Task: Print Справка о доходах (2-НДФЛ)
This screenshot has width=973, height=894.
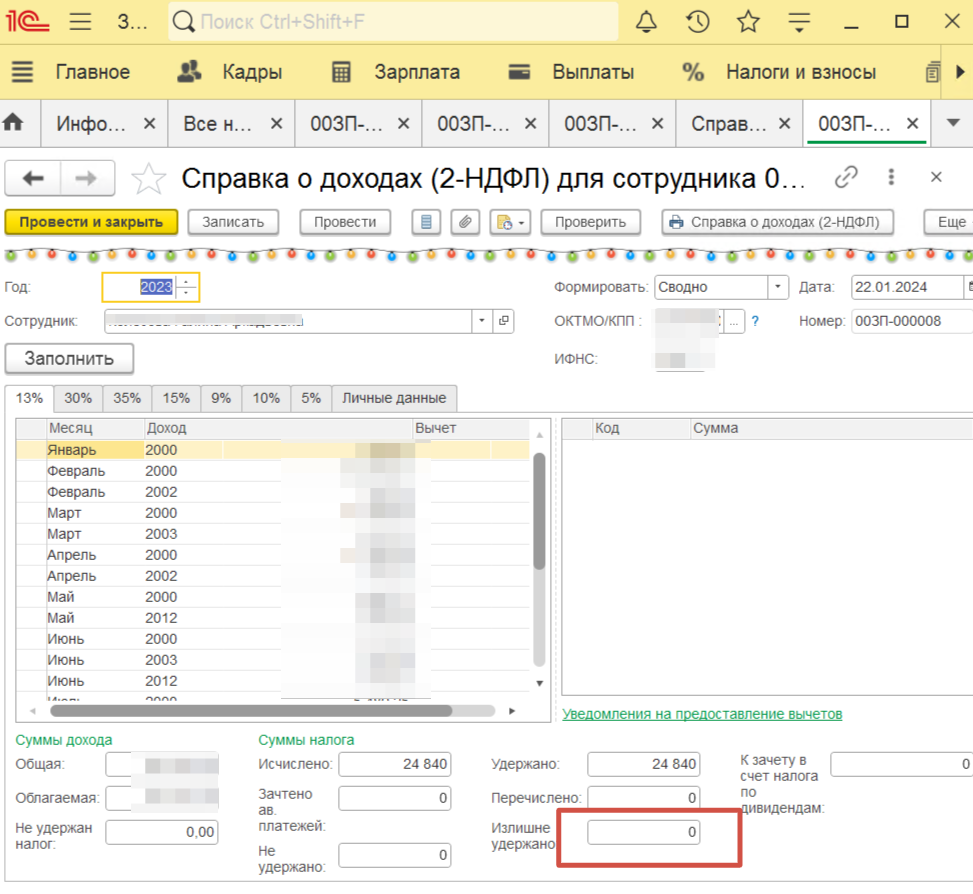Action: coord(778,222)
